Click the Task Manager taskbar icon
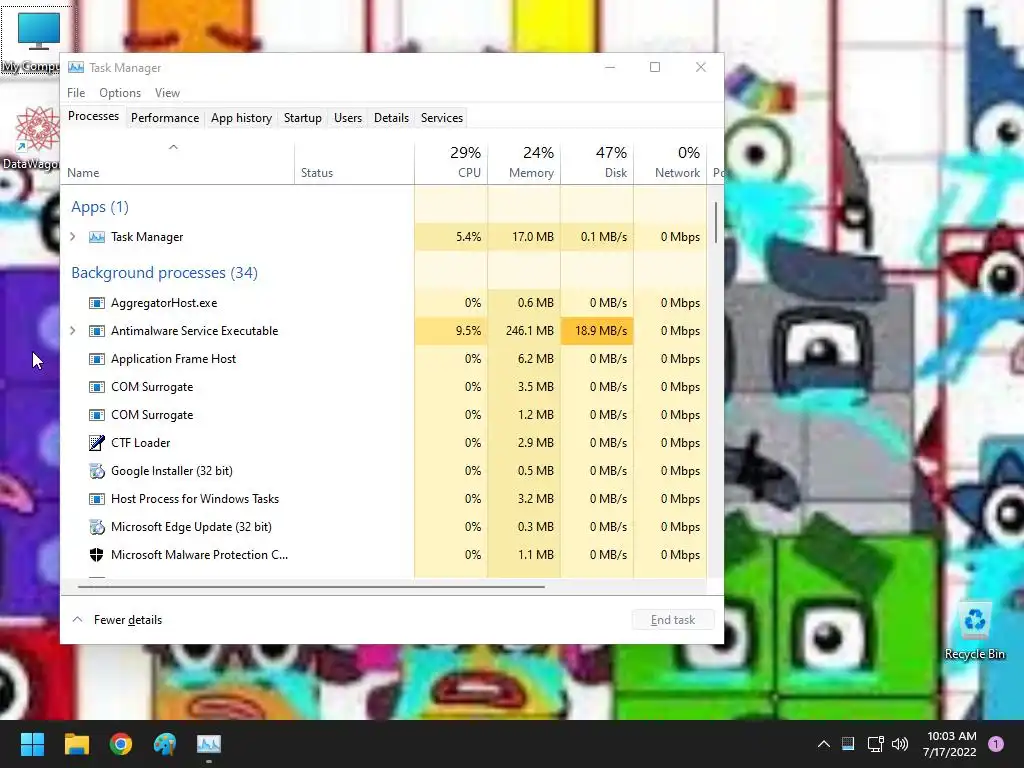Viewport: 1024px width, 768px height. (x=209, y=744)
